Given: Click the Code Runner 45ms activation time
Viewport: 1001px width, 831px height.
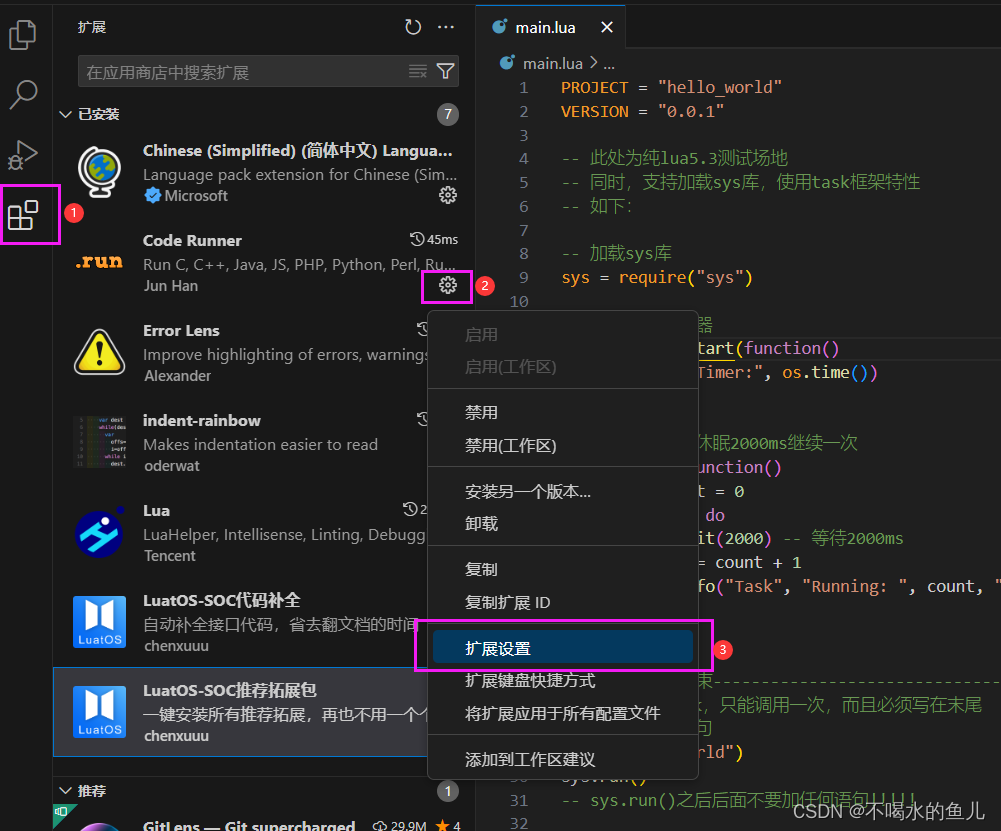Looking at the screenshot, I should [x=434, y=239].
